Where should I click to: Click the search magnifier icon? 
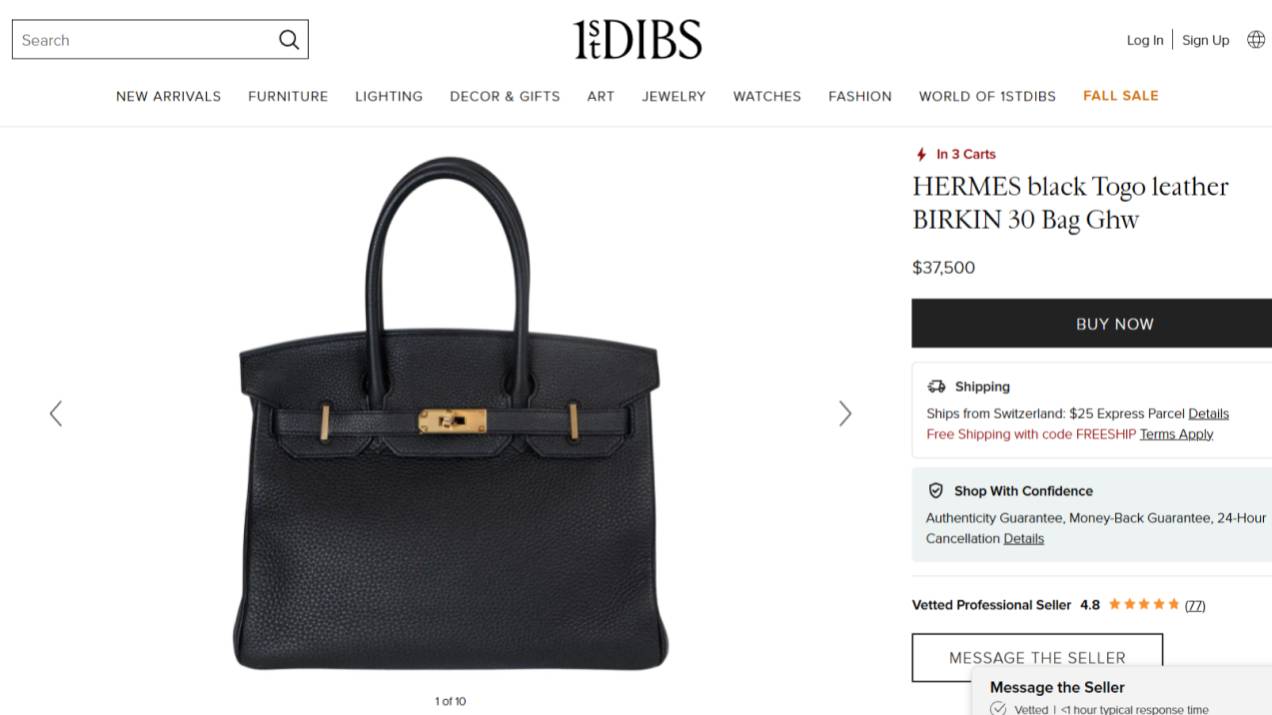tap(289, 40)
